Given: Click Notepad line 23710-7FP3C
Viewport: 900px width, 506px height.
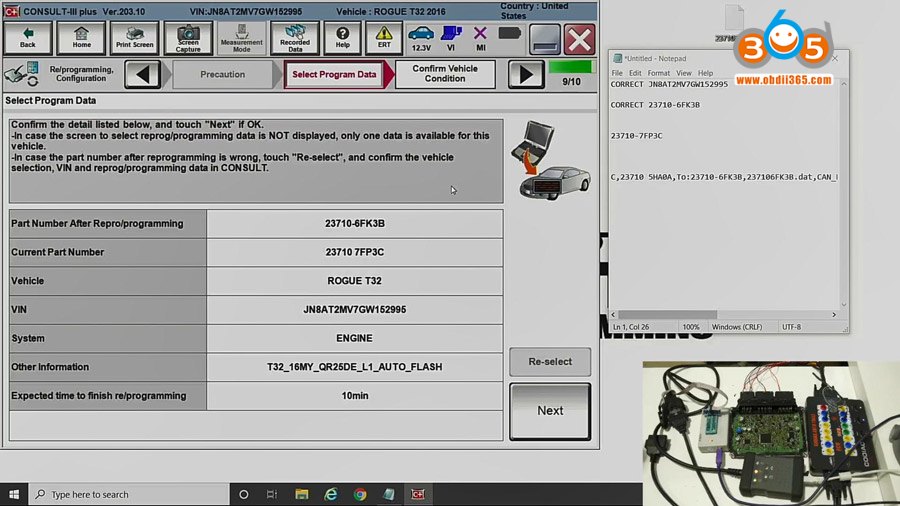Looking at the screenshot, I should 637,136.
